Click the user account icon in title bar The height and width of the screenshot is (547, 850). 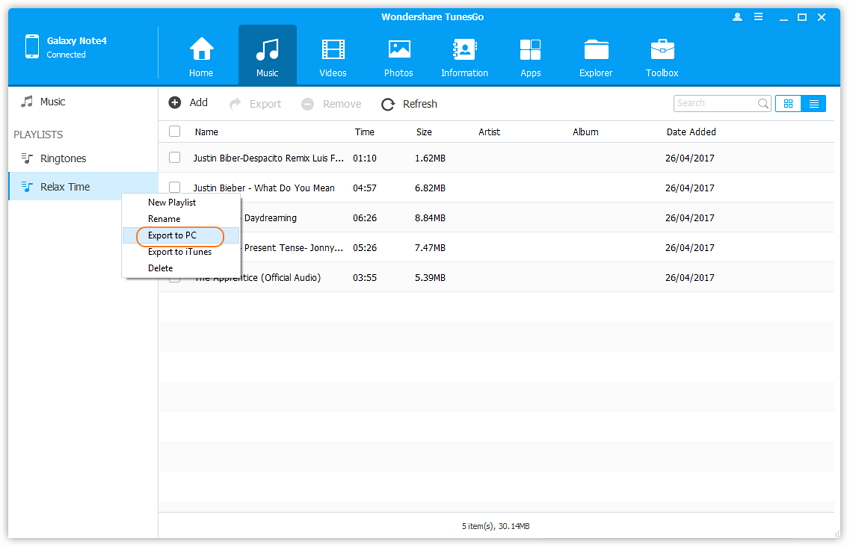738,17
